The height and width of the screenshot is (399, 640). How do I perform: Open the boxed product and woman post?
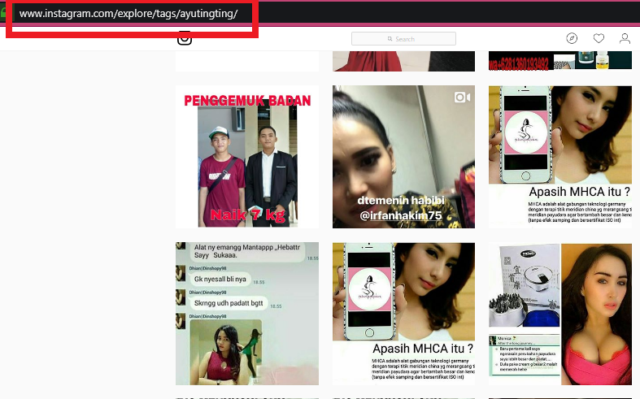coord(560,314)
